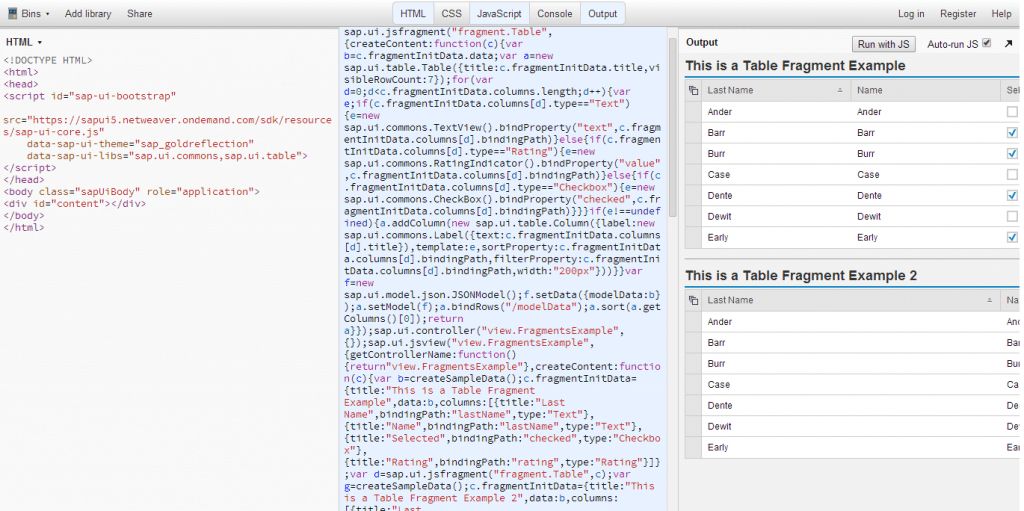This screenshot has height=511, width=1024.
Task: Click the pop-out arrow in Output panel
Action: tap(1008, 44)
